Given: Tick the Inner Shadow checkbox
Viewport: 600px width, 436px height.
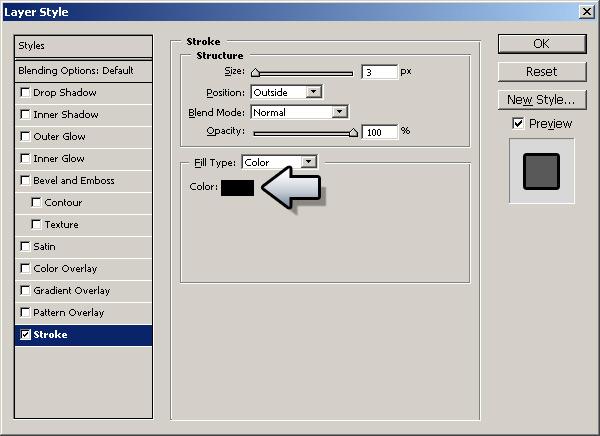Looking at the screenshot, I should point(25,114).
